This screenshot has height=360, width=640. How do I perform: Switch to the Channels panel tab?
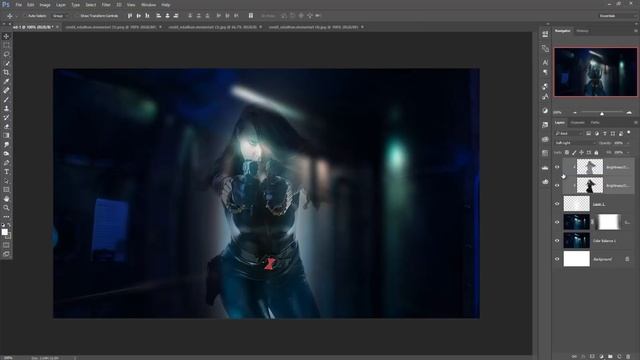pyautogui.click(x=577, y=122)
